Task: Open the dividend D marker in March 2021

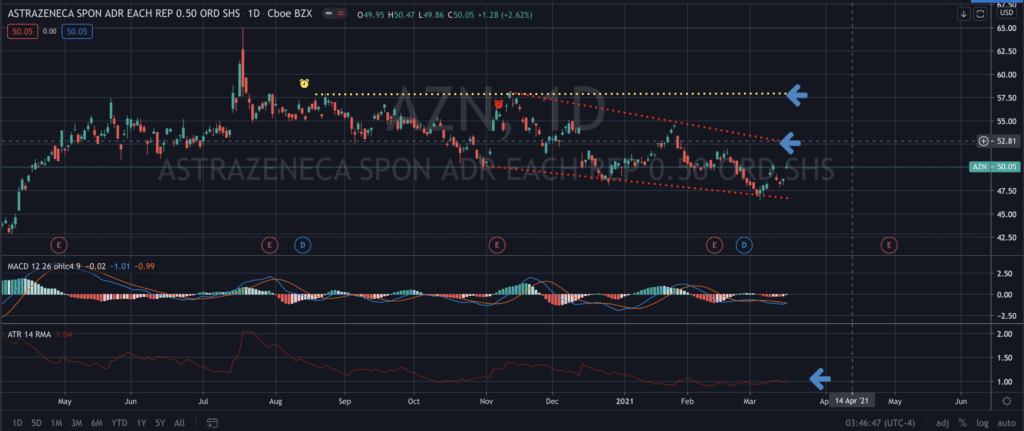Action: 744,245
